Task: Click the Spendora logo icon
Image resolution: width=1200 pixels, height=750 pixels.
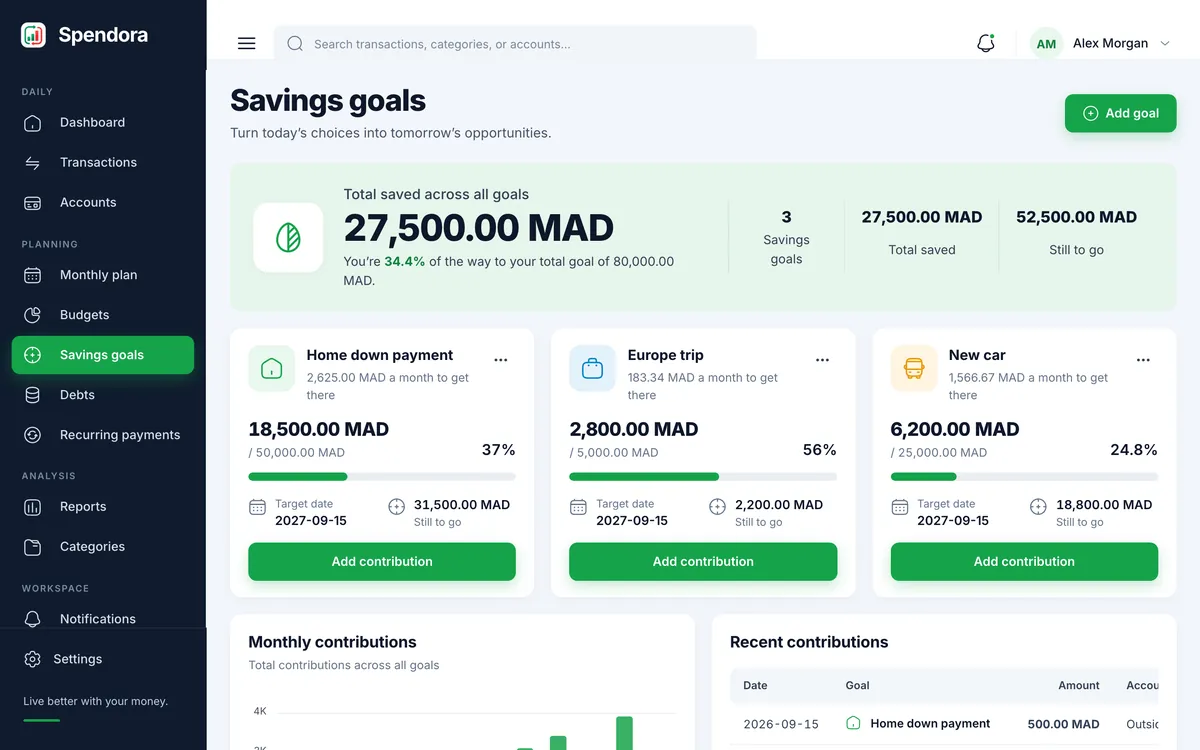Action: coord(33,35)
